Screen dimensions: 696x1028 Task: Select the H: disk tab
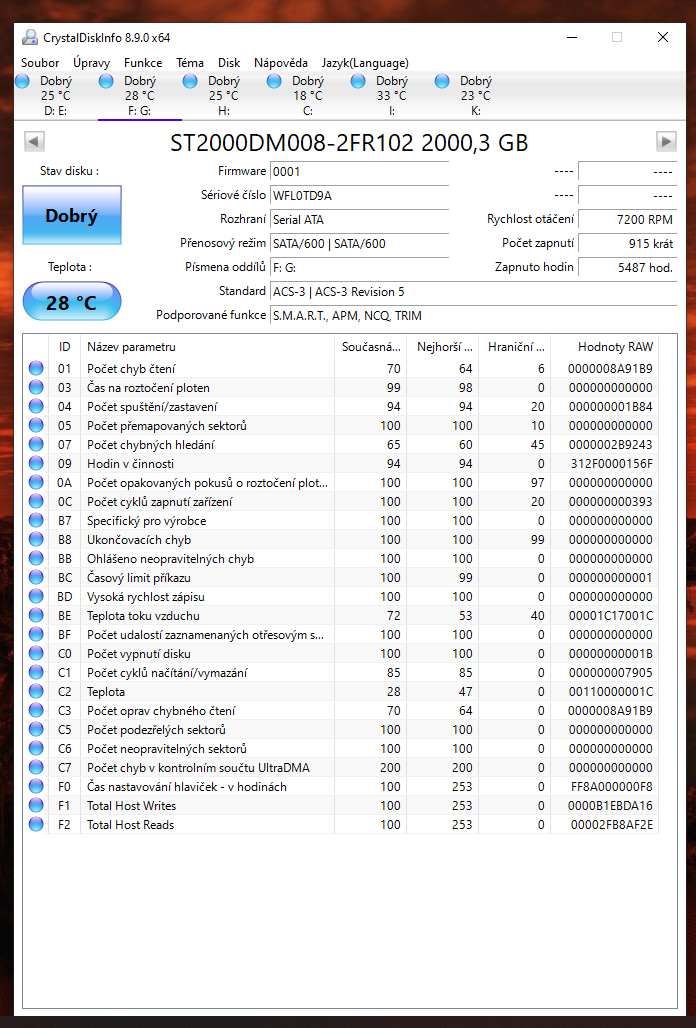[223, 96]
